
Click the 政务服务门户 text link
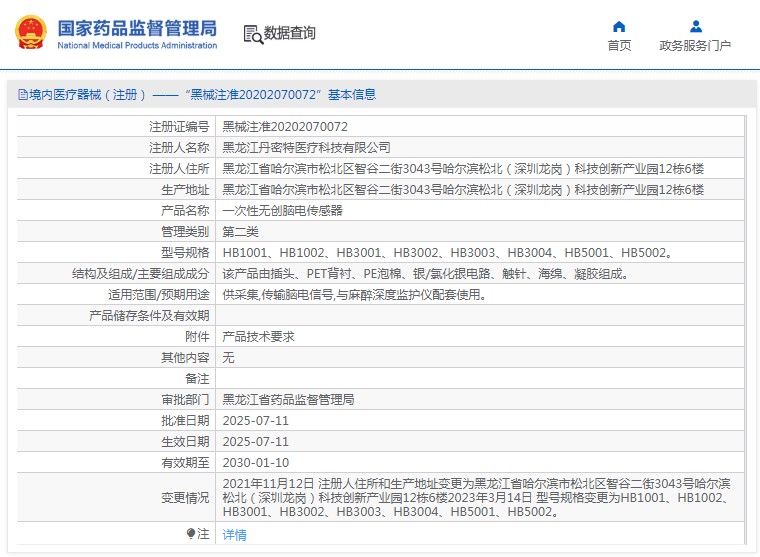pos(695,46)
